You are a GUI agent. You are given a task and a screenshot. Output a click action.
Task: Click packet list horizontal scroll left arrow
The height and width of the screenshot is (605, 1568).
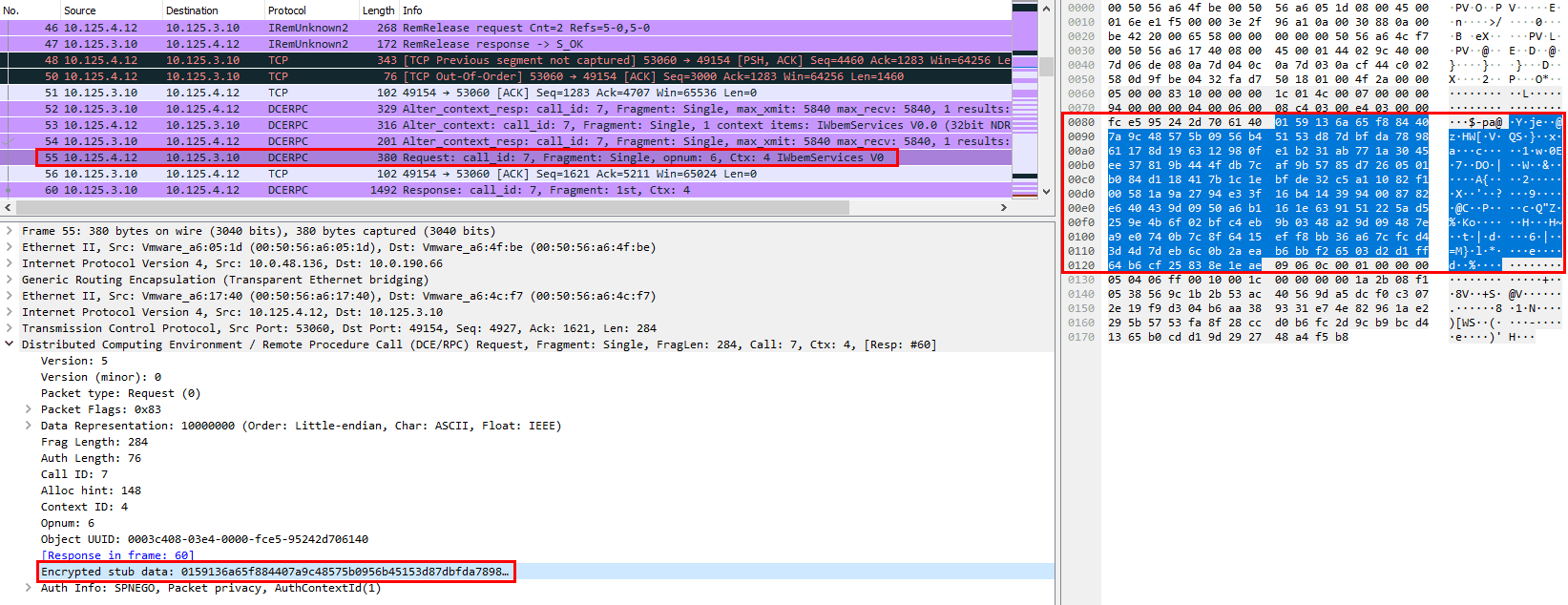point(8,207)
